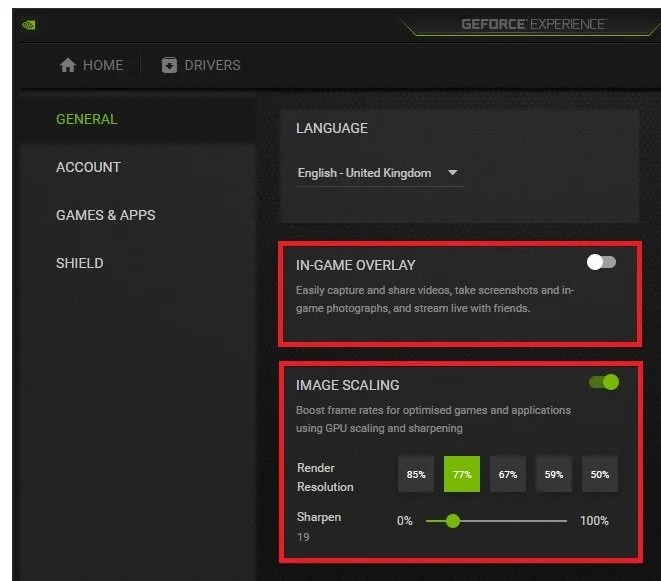Click the Sharpen slider 100% label
Screen dimensions: 661x581
pos(594,521)
